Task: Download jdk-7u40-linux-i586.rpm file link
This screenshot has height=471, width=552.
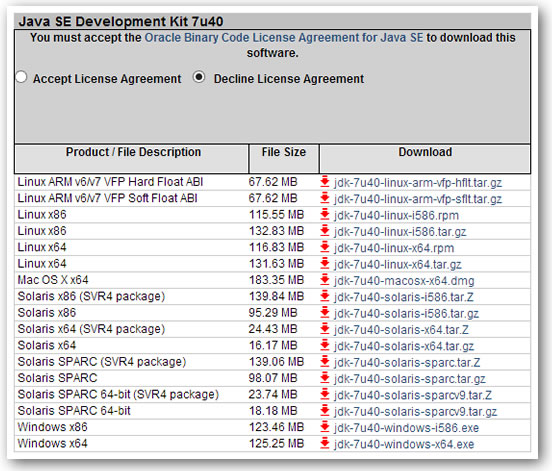Action: (x=396, y=215)
